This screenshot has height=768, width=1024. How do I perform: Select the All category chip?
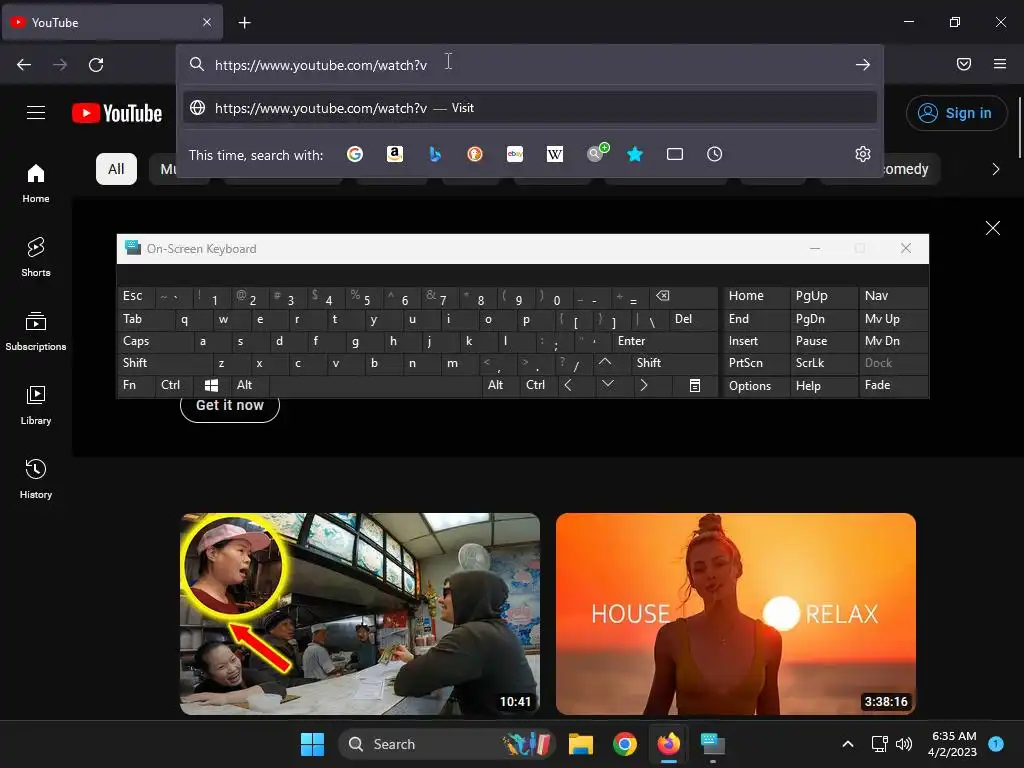(x=116, y=169)
